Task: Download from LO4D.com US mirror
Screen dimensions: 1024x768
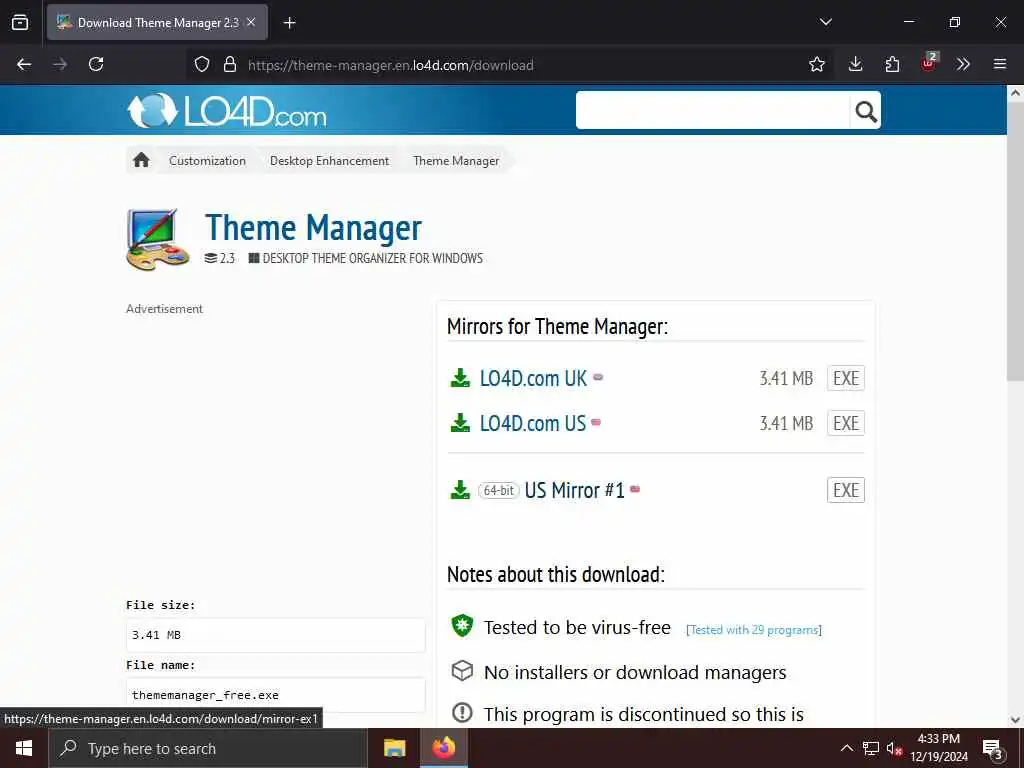Action: pos(533,423)
